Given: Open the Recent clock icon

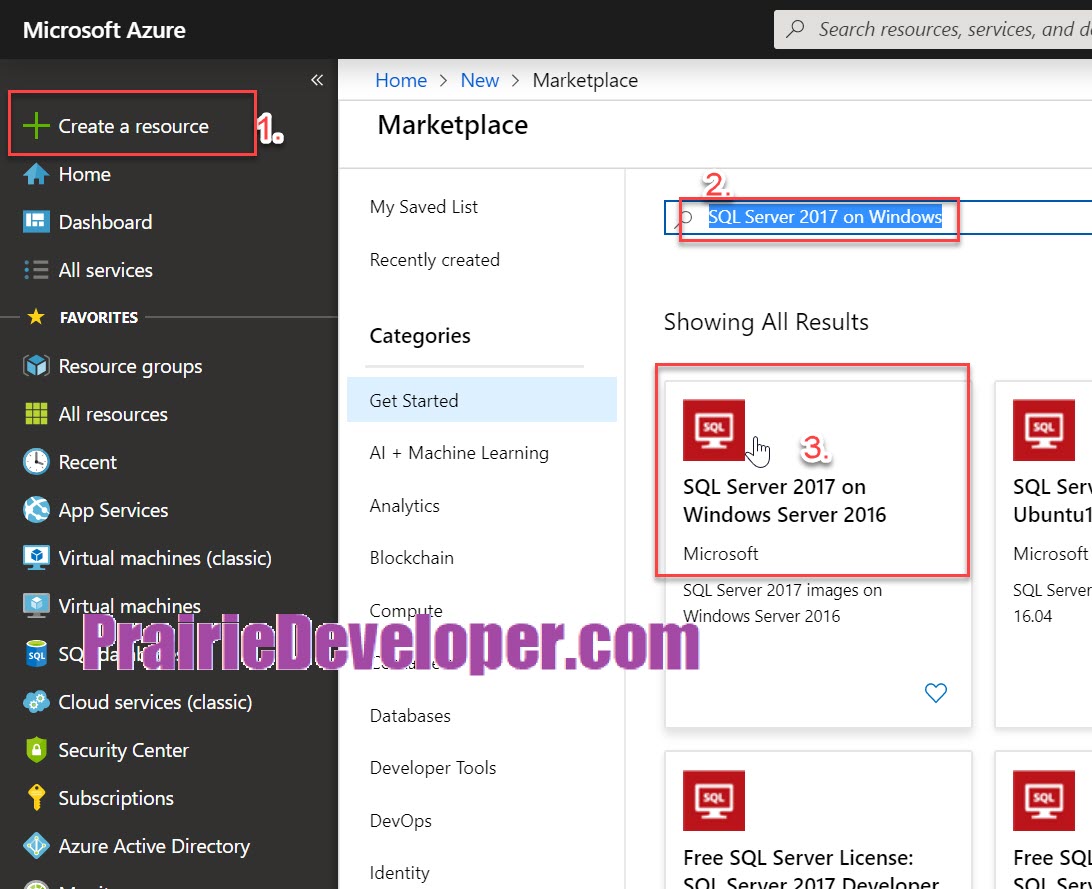Looking at the screenshot, I should pyautogui.click(x=36, y=462).
